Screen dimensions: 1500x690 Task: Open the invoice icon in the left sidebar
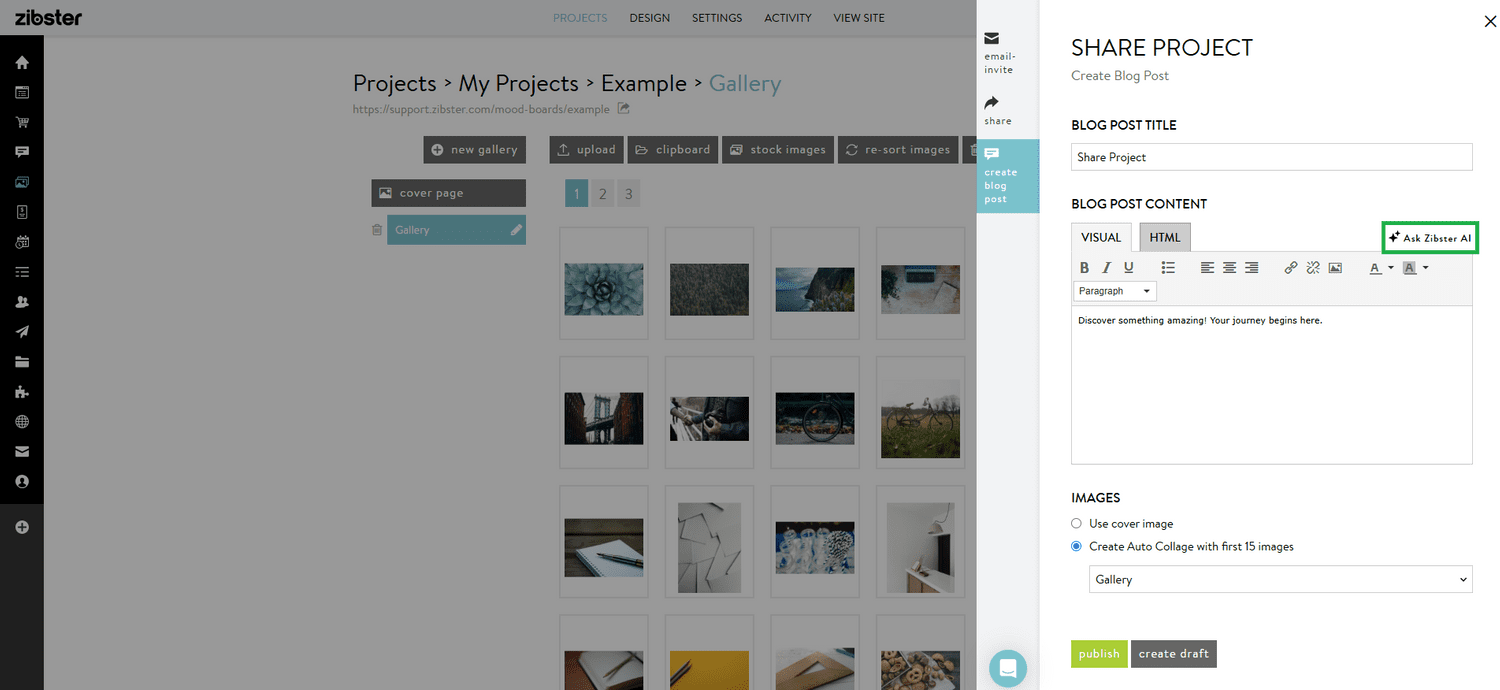(22, 212)
